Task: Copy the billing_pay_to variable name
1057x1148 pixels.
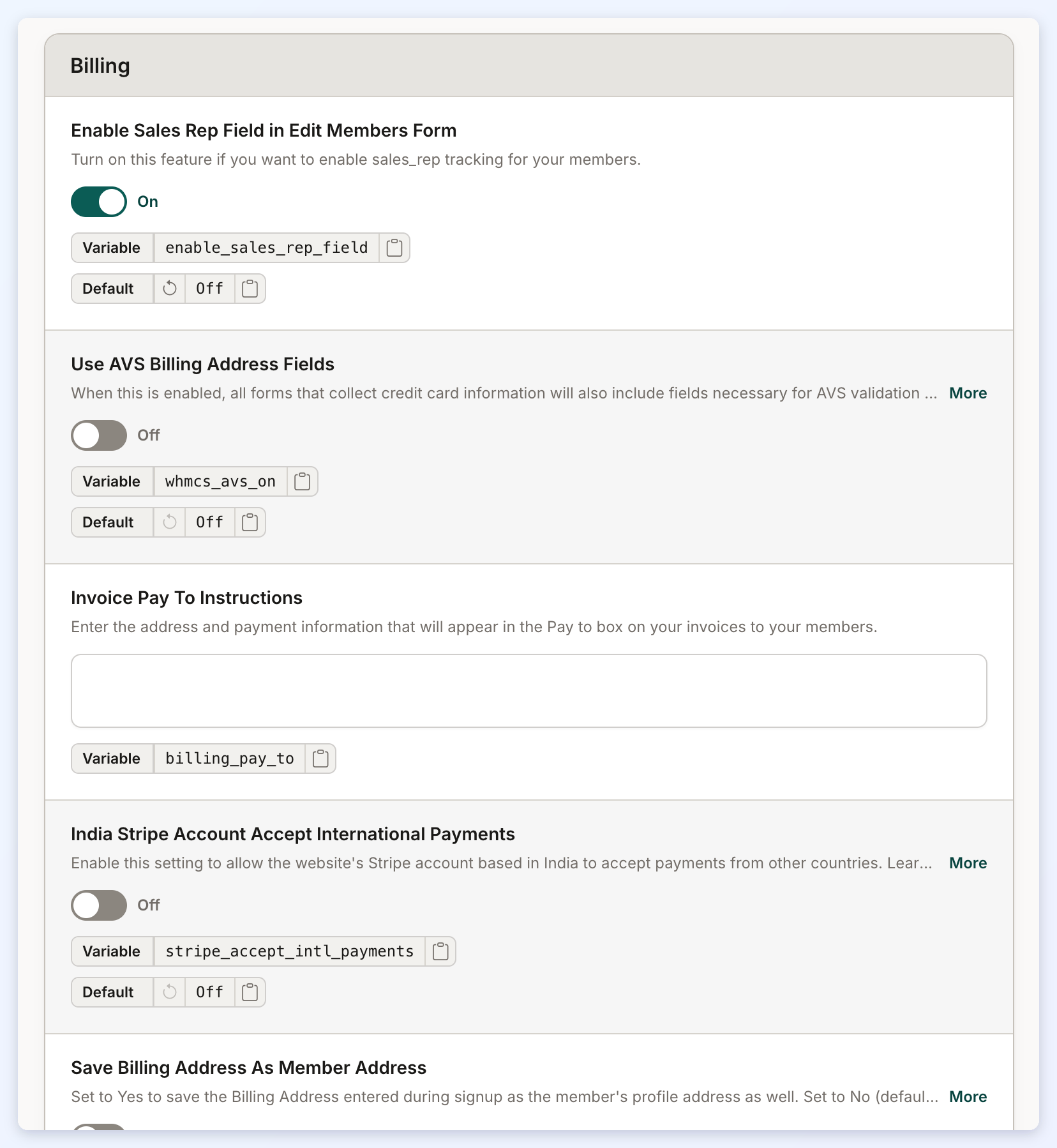Action: (320, 759)
